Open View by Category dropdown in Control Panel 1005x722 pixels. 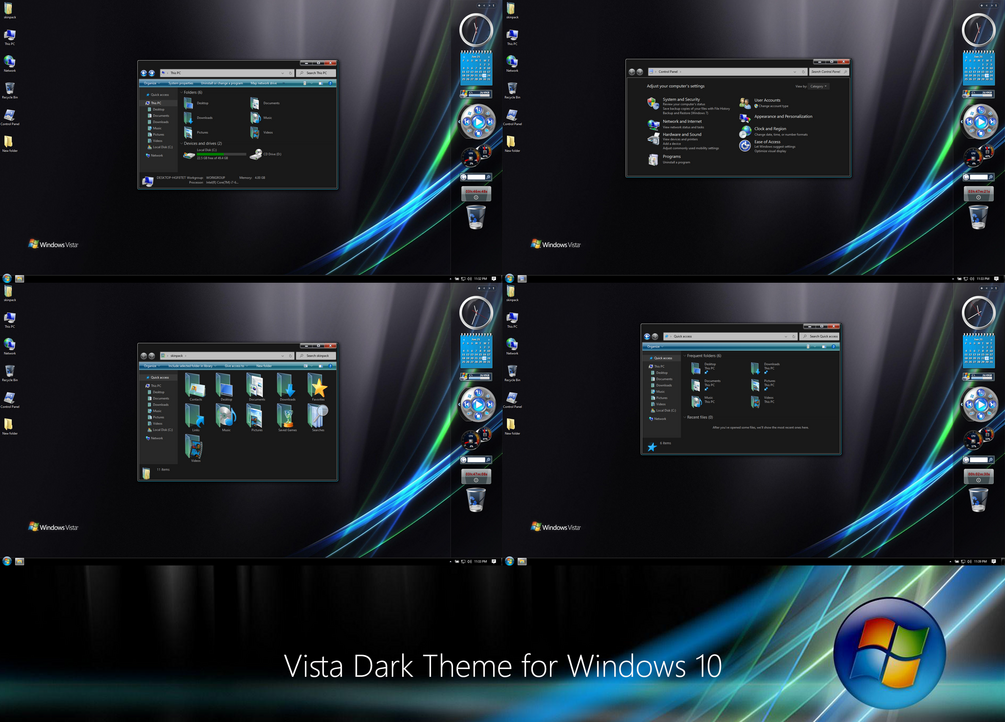click(x=818, y=87)
